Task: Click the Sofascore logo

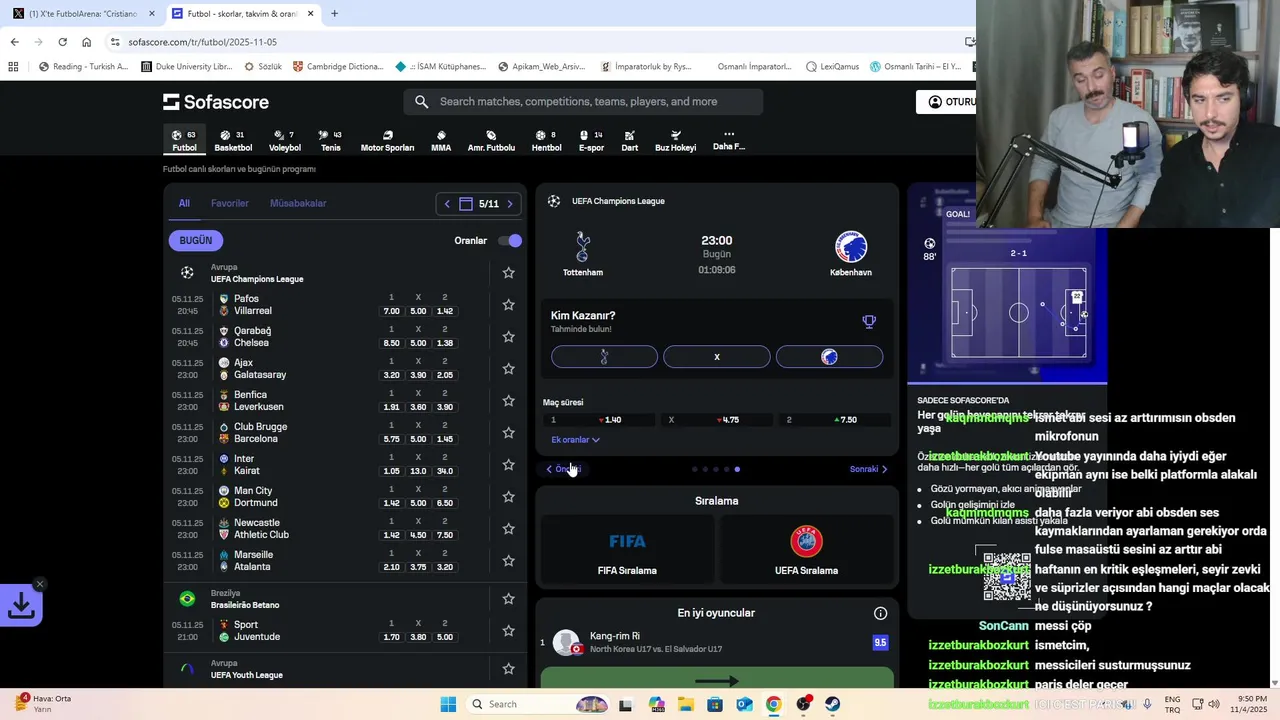Action: [x=216, y=102]
